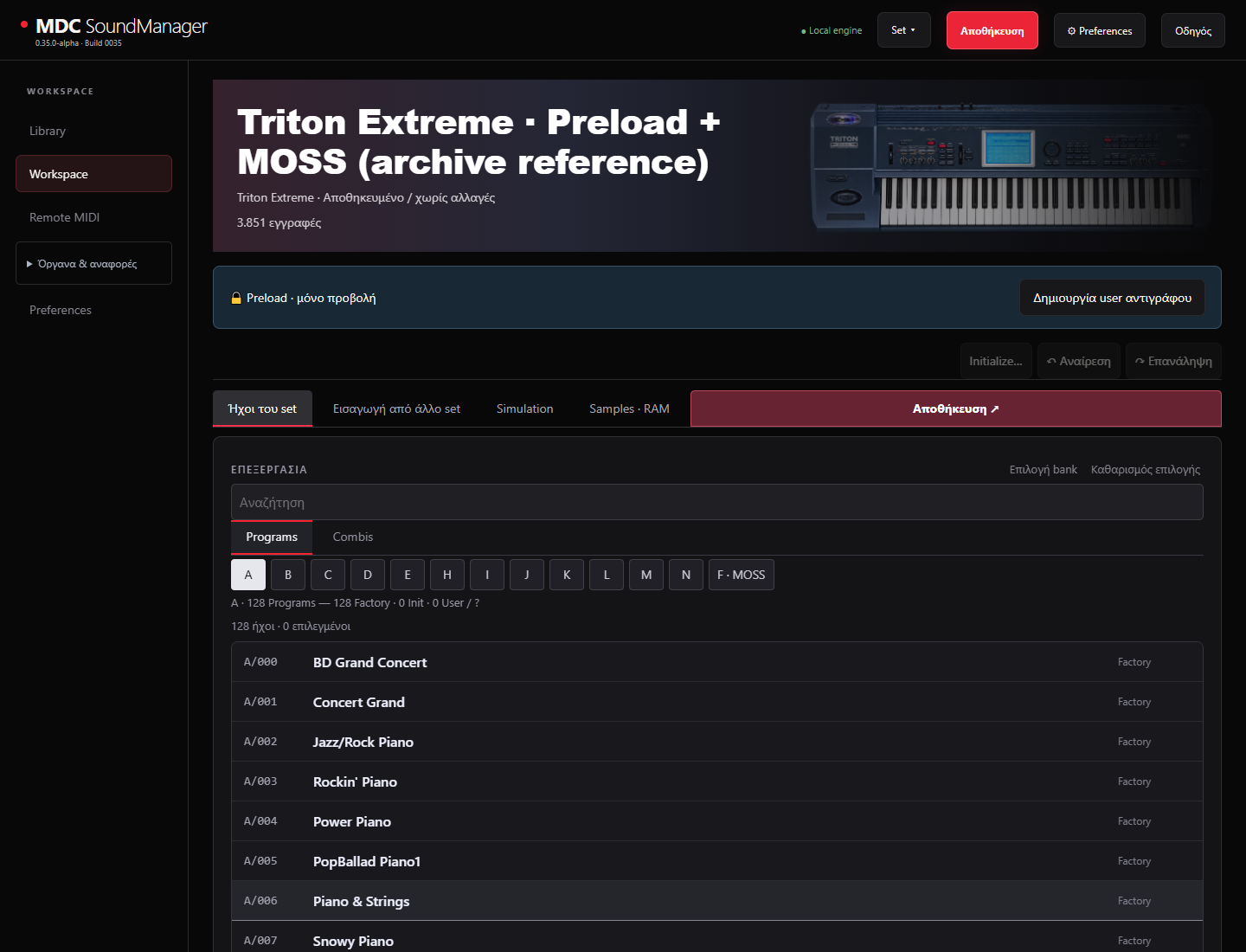Click the Local engine status indicator

[832, 30]
